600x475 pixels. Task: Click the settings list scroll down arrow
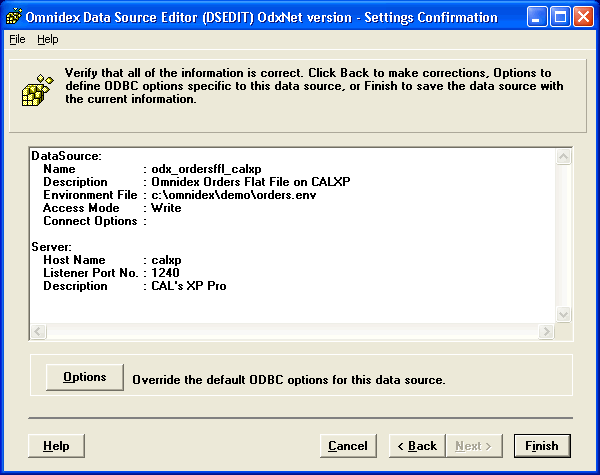pyautogui.click(x=563, y=315)
